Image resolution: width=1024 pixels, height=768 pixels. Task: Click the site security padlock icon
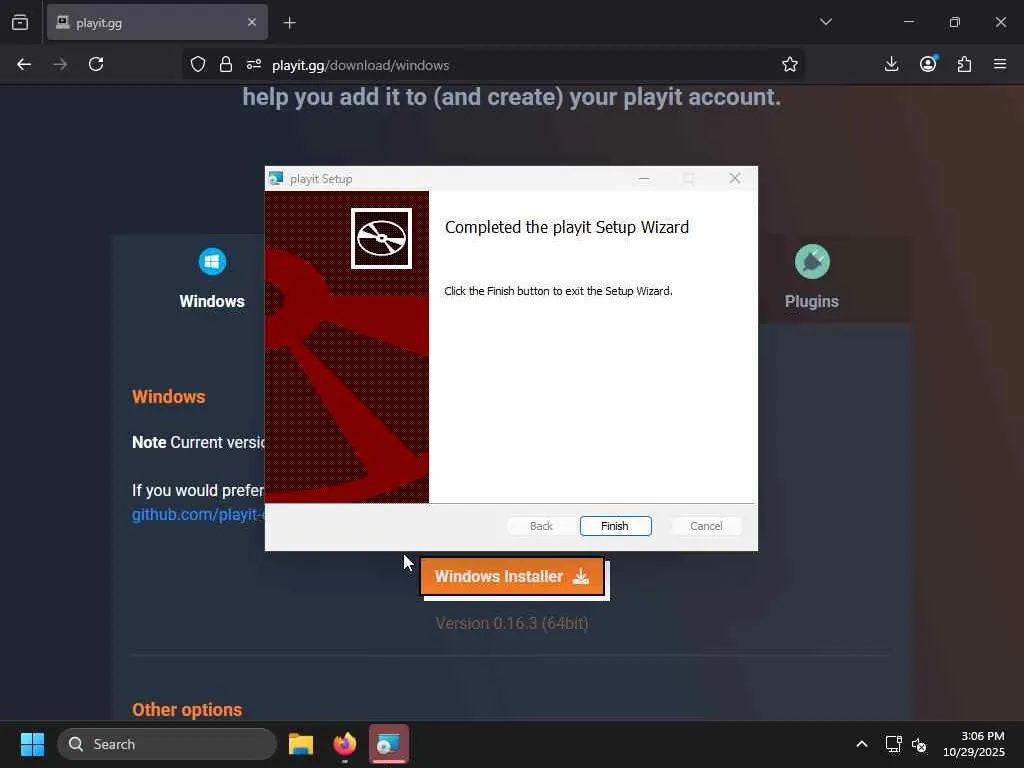point(226,64)
